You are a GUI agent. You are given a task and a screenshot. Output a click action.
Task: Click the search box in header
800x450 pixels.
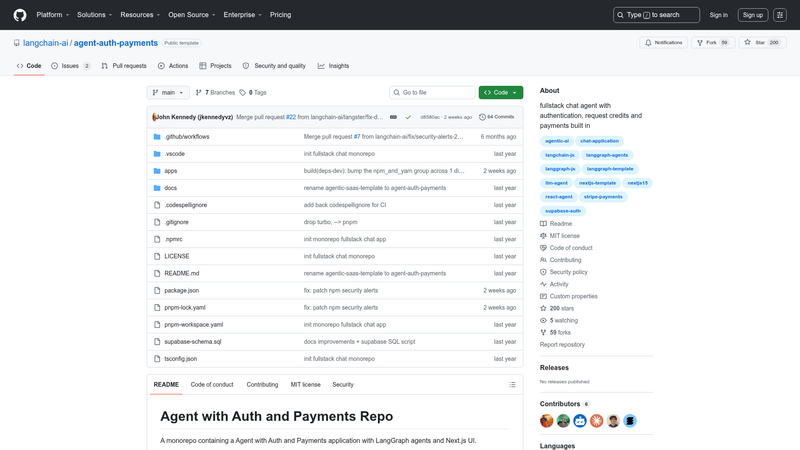tap(656, 15)
